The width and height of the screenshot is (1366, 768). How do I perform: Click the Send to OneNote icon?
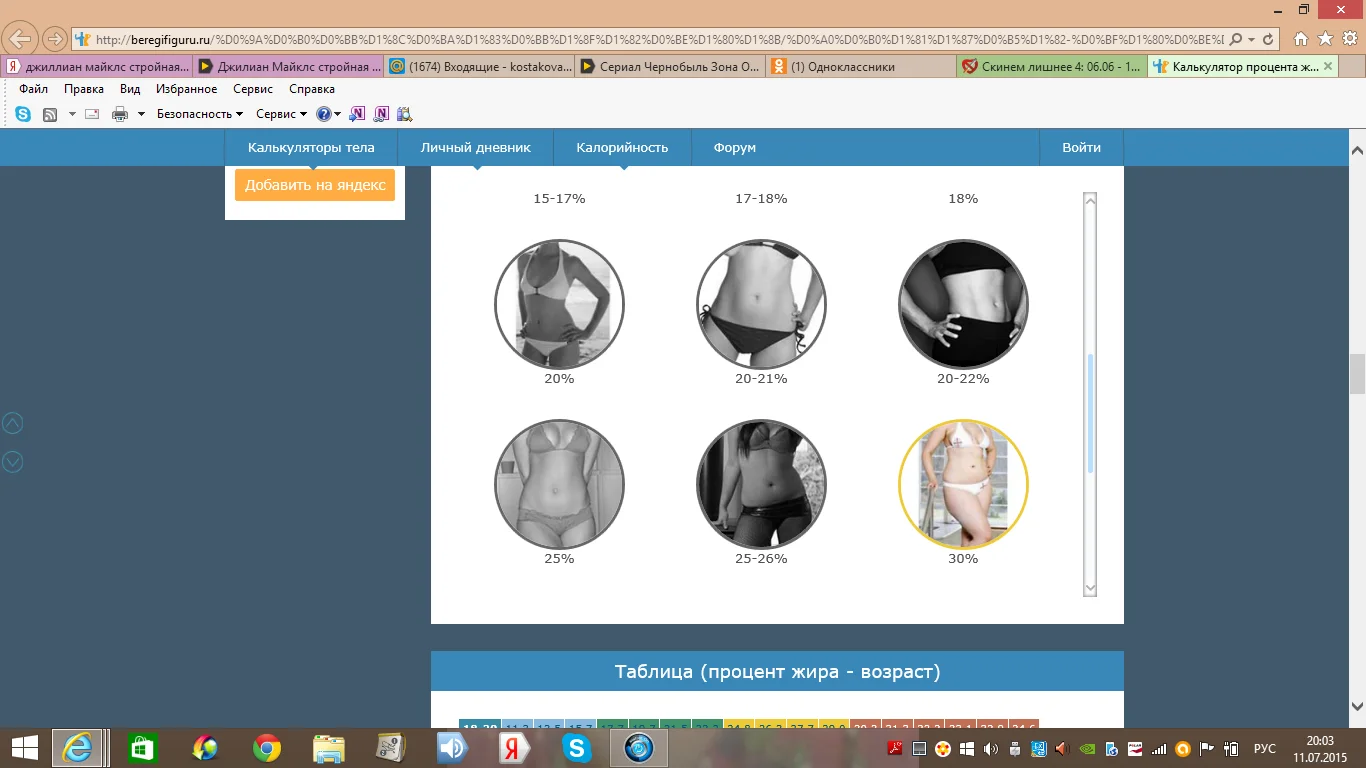coord(357,114)
